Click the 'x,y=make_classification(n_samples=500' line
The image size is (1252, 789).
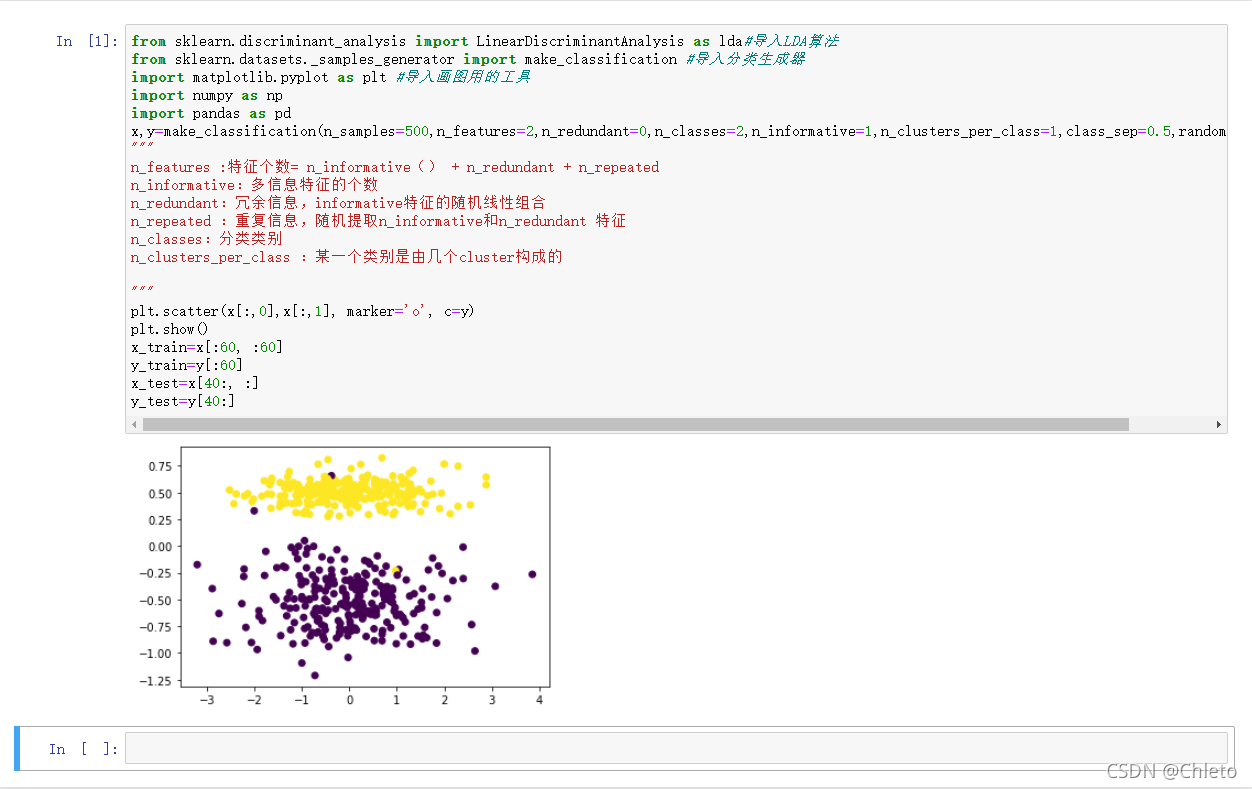(678, 131)
